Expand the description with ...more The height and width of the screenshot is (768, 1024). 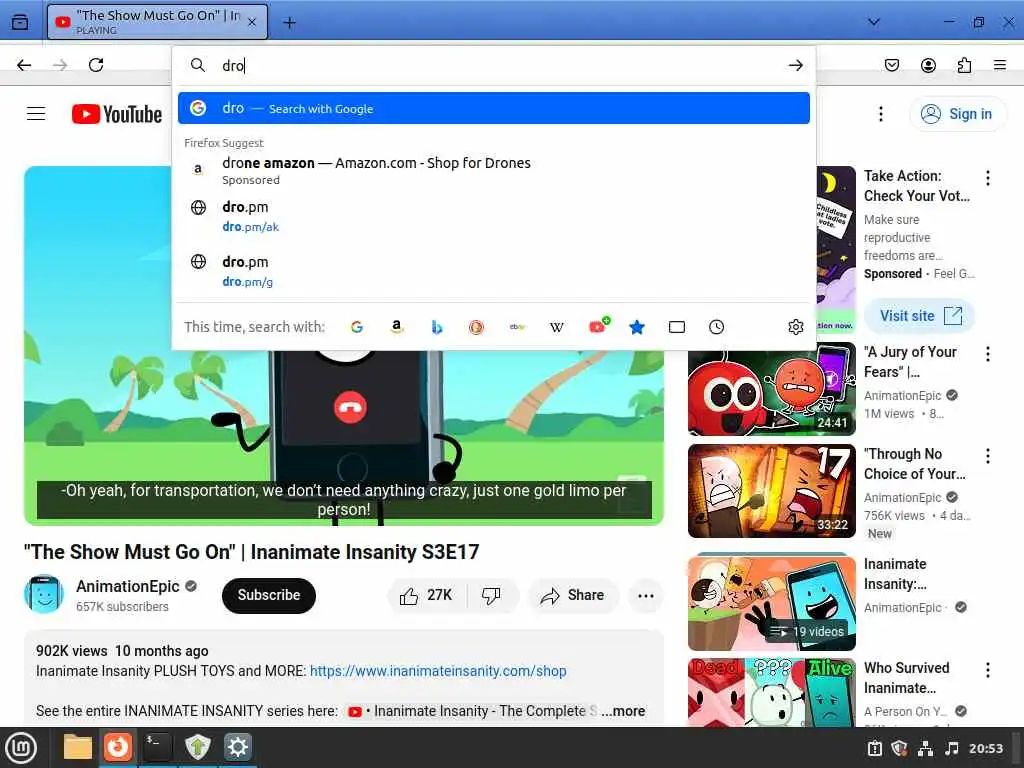pyautogui.click(x=623, y=711)
